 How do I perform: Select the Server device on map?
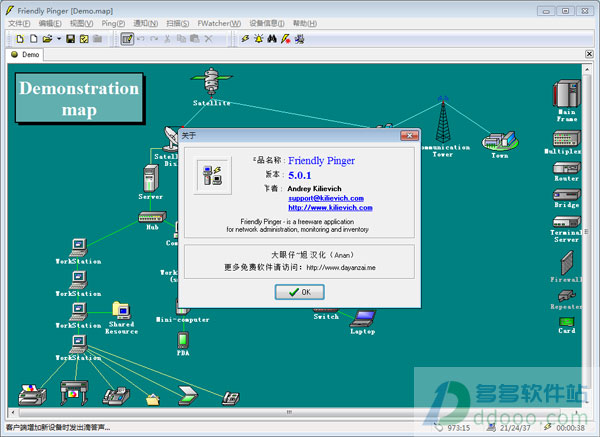click(151, 178)
